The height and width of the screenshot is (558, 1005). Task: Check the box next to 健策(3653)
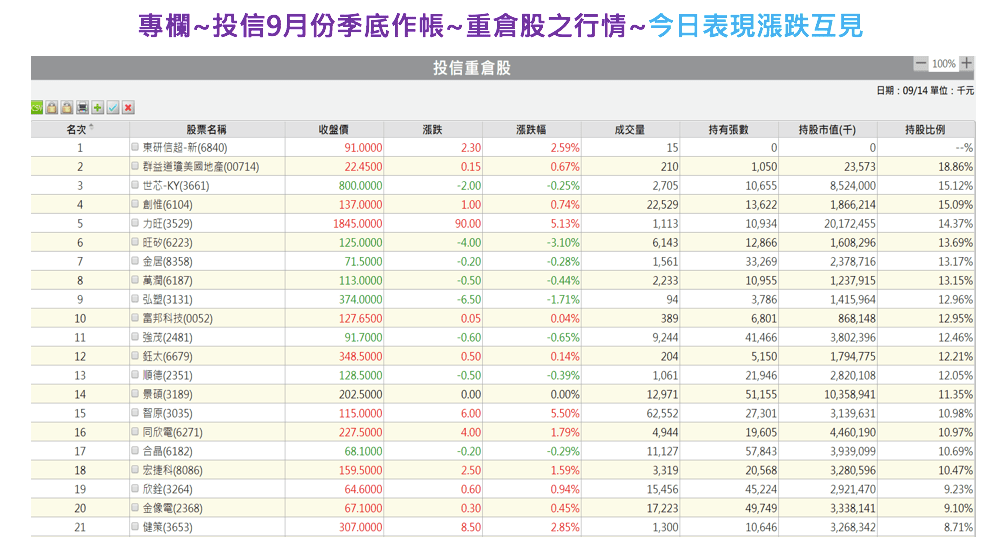coord(135,527)
